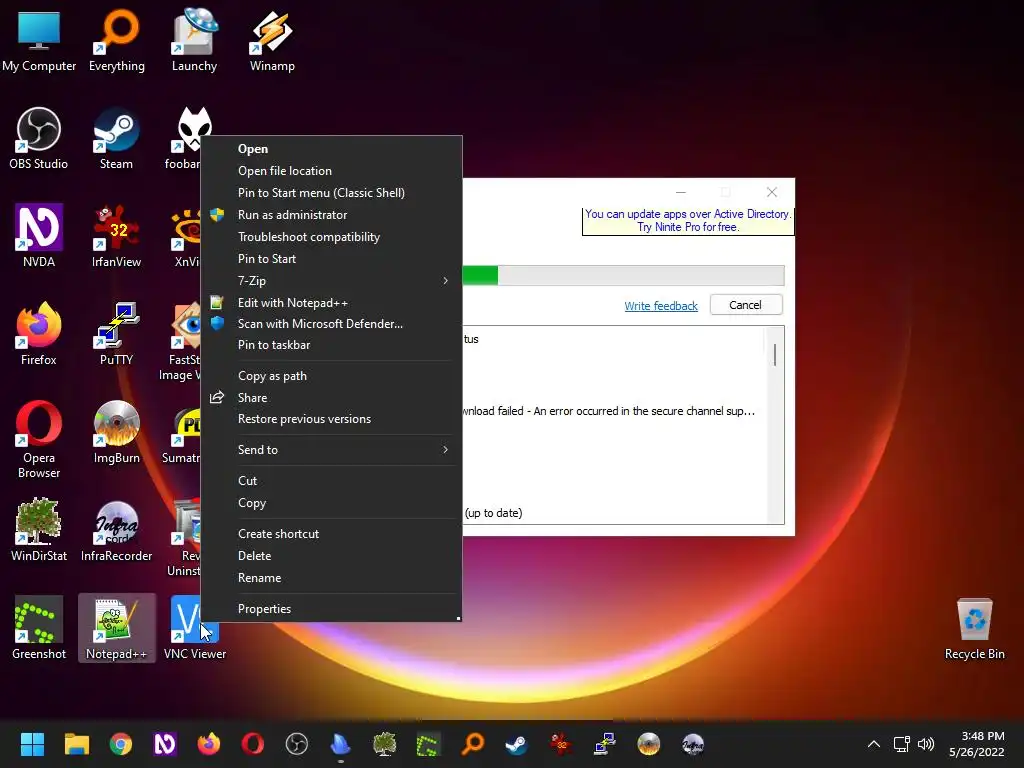Open Opera from the taskbar
Viewport: 1024px width, 768px height.
[x=253, y=744]
